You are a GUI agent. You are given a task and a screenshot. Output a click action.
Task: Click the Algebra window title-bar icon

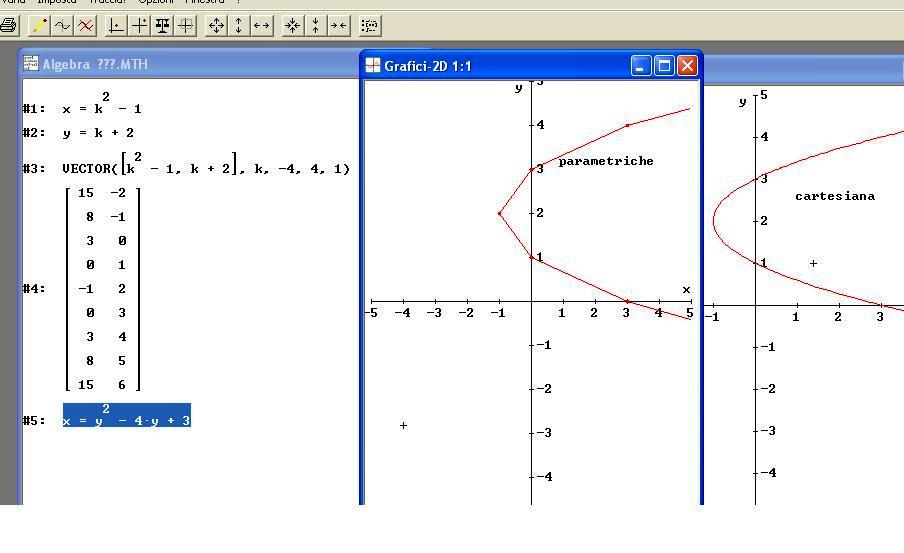(x=31, y=63)
